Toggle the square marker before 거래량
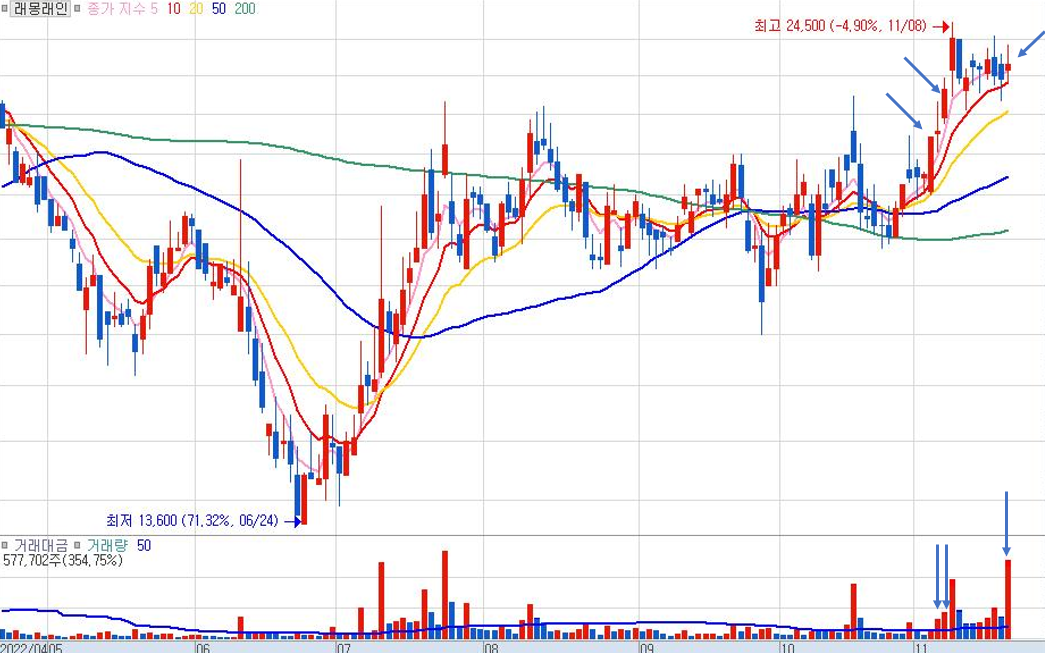The image size is (1045, 653). pos(77,546)
